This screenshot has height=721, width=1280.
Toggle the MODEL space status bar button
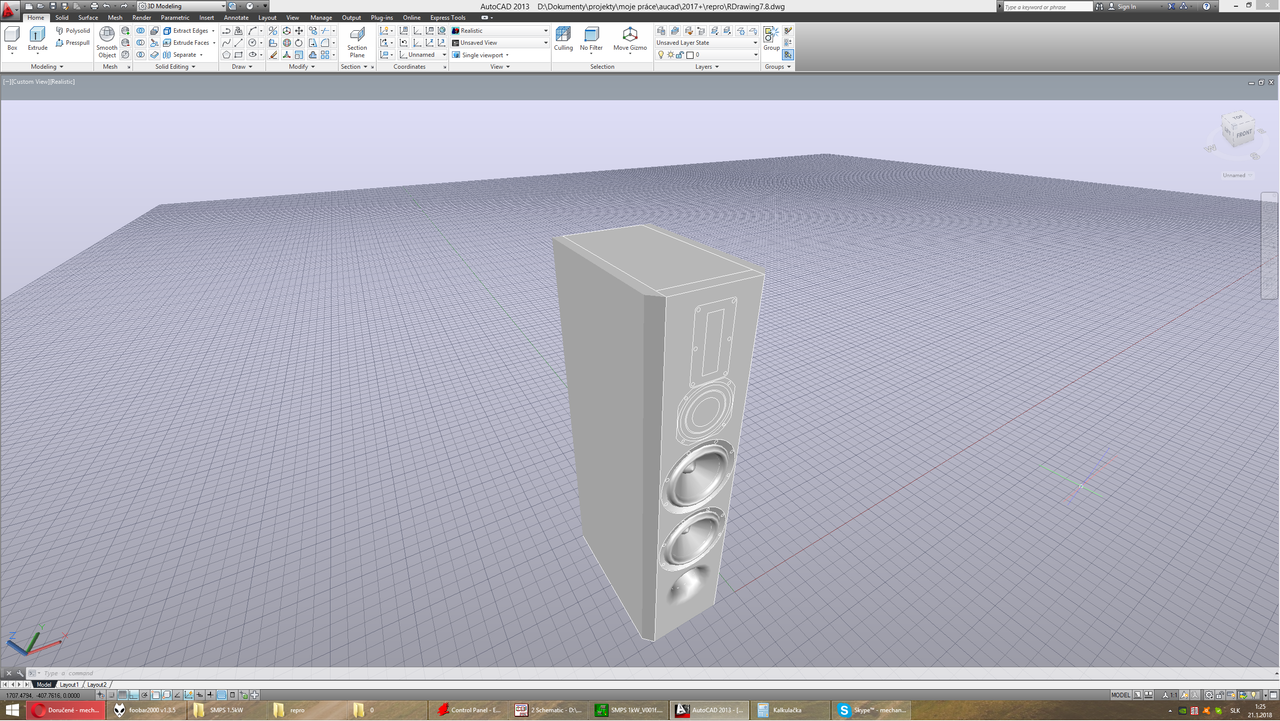[1120, 695]
